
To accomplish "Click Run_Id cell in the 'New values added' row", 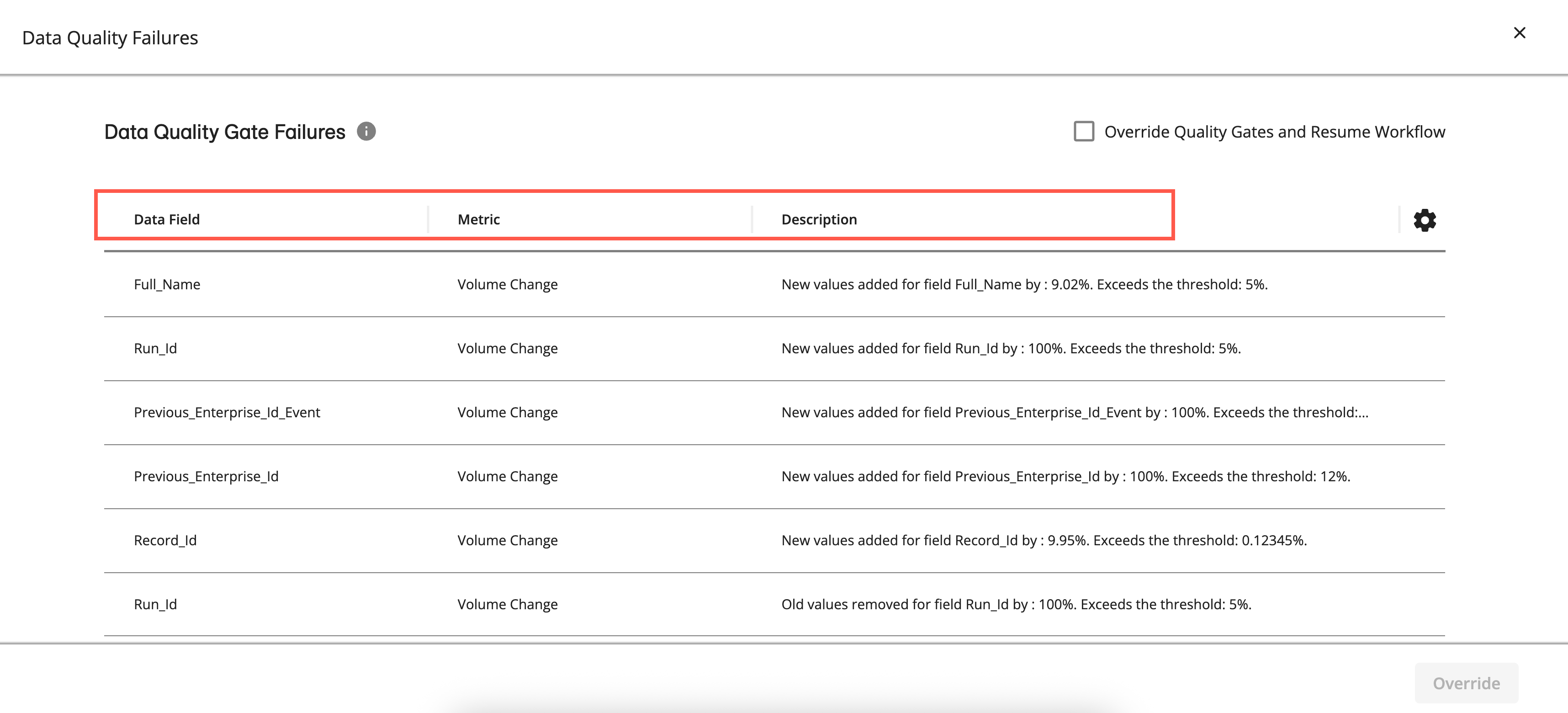I will pyautogui.click(x=155, y=348).
